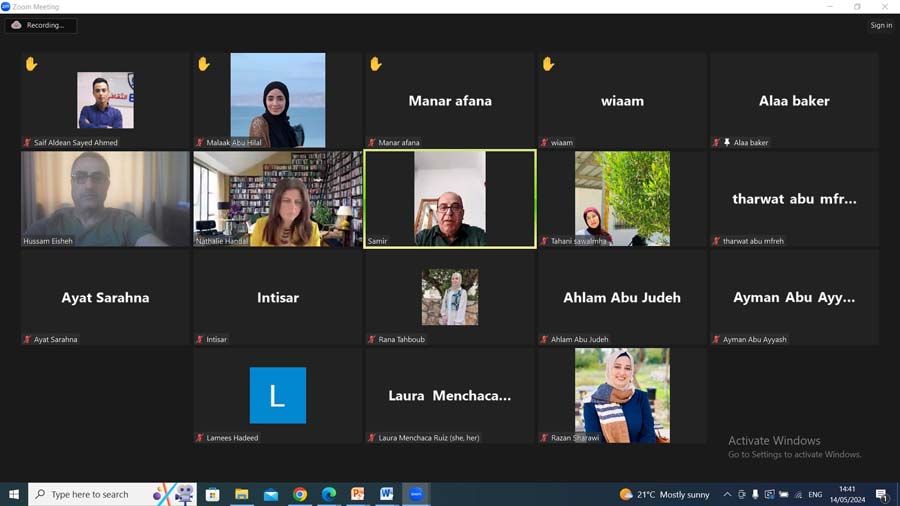Screen dimensions: 900x506
Task: Open Microsoft Edge from the taskbar
Action: [328, 494]
